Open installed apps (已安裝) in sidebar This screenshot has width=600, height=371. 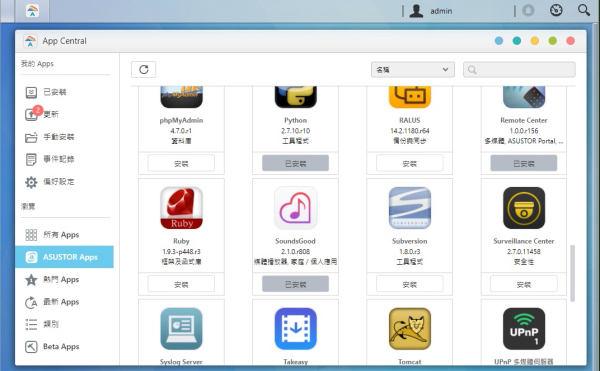point(64,92)
